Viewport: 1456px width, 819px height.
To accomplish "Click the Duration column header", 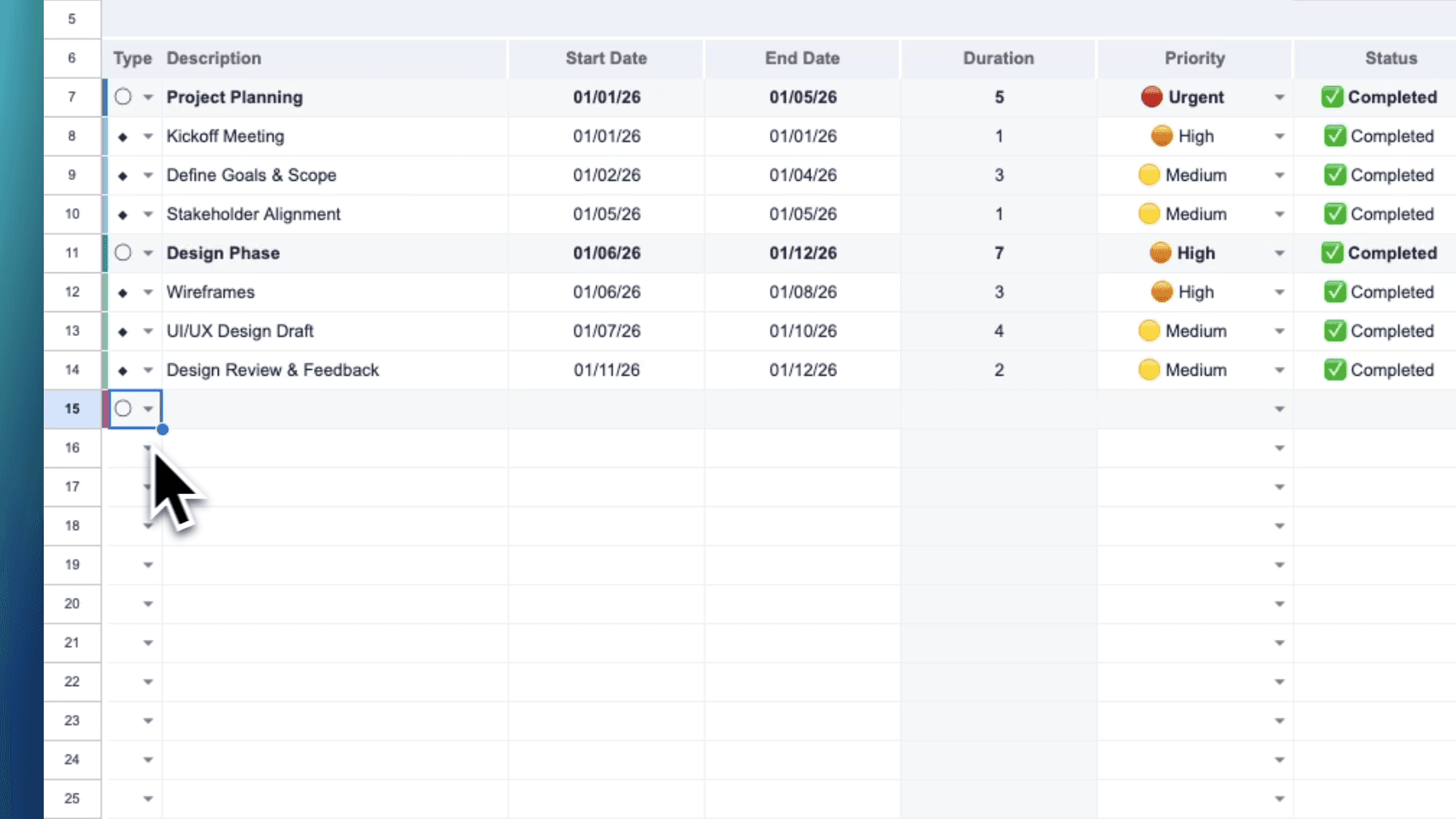I will [998, 58].
